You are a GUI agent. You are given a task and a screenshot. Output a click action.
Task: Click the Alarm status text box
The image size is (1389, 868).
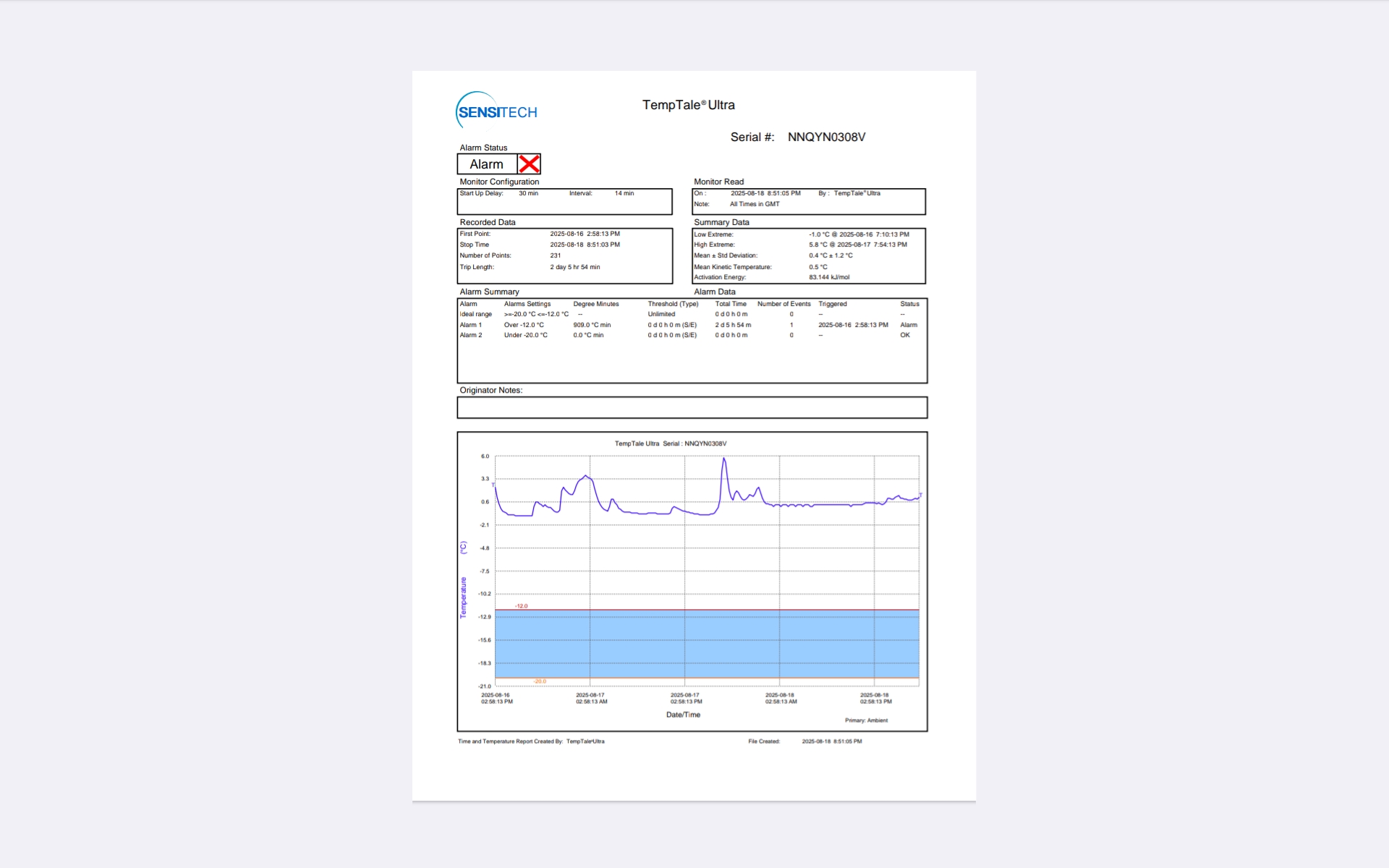coord(486,164)
